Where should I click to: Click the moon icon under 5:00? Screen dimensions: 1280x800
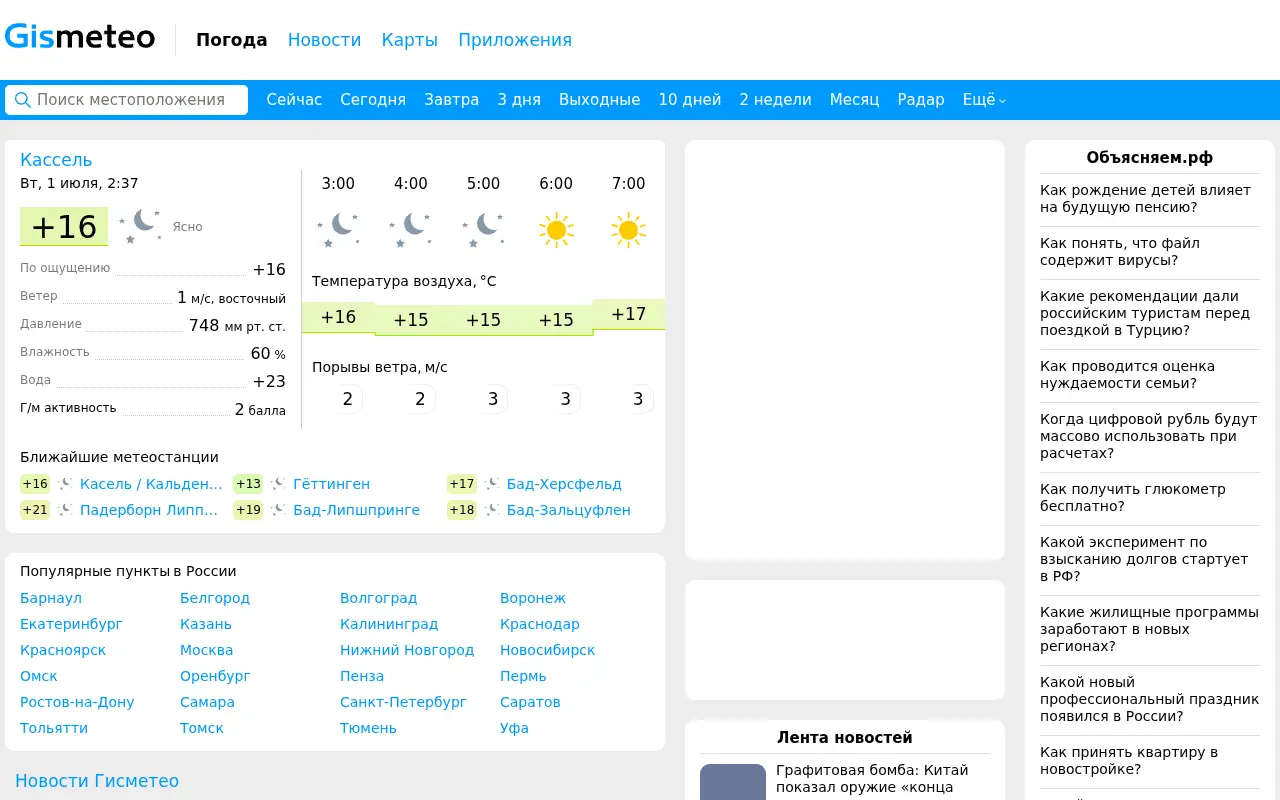[483, 230]
